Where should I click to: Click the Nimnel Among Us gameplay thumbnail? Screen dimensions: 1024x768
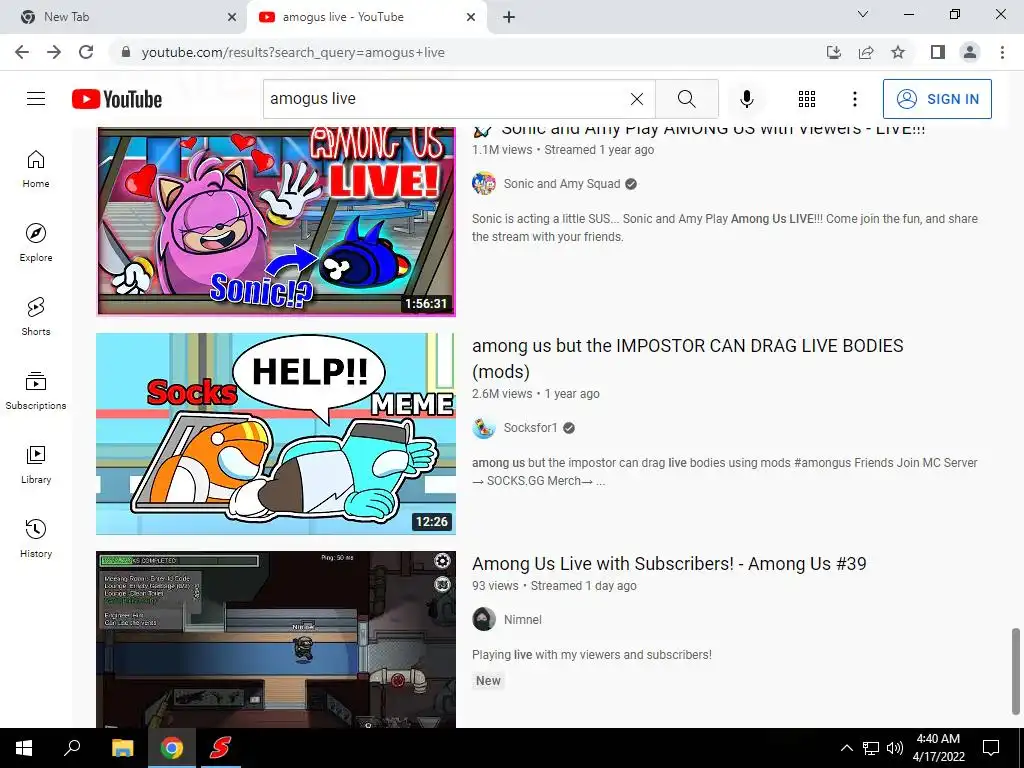click(x=276, y=639)
